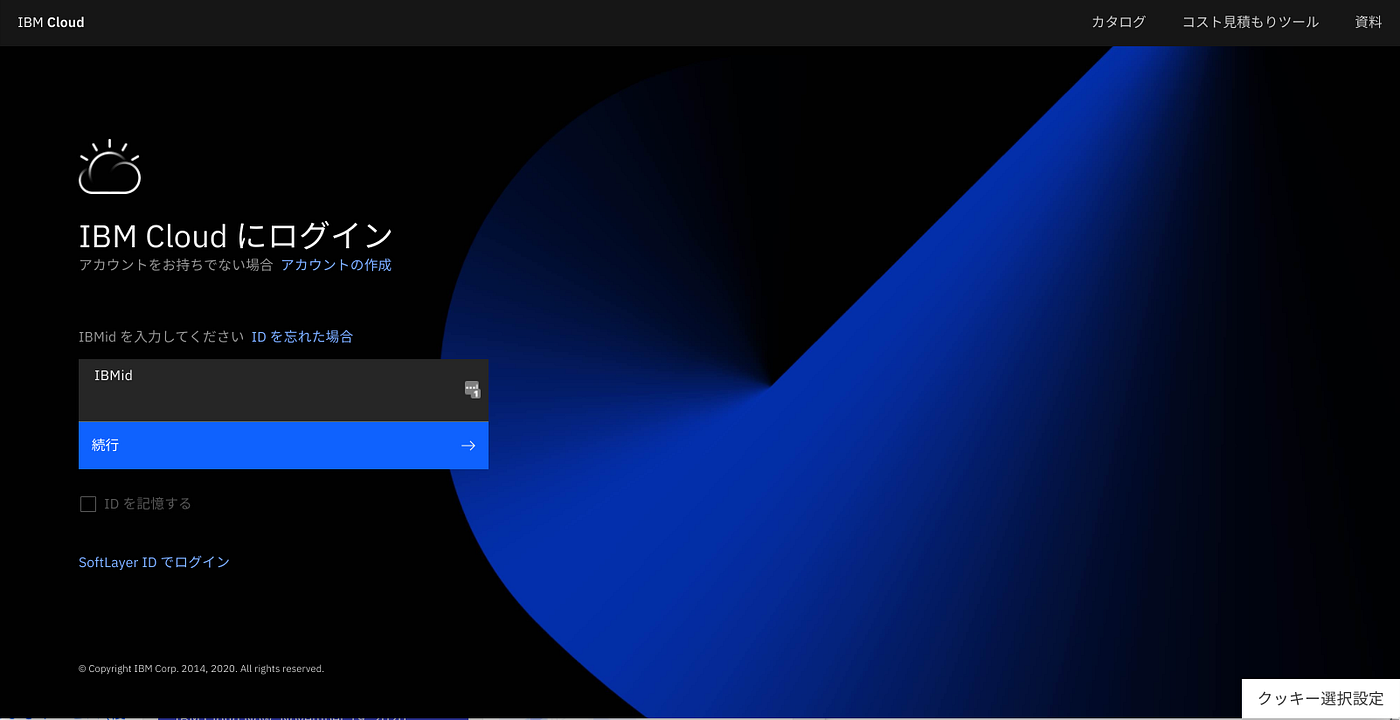Click the copyright IBM Corp. text
The height and width of the screenshot is (720, 1400).
click(201, 669)
